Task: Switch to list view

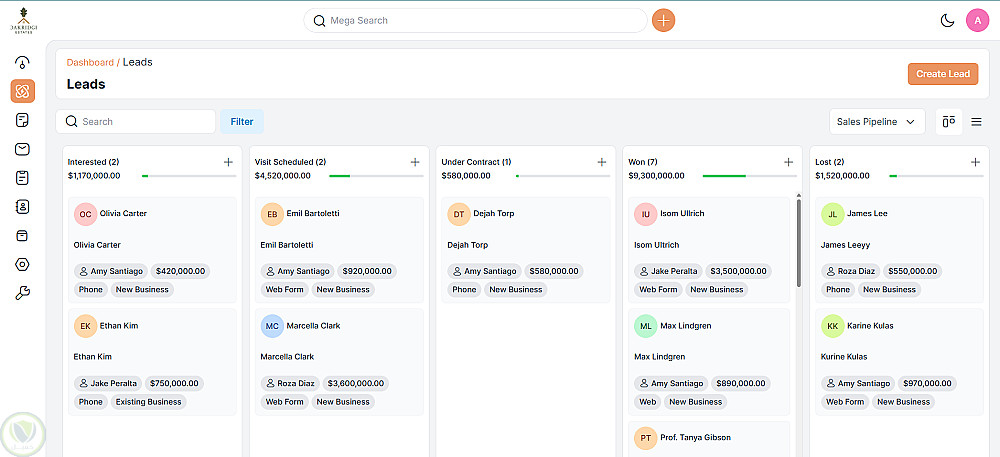Action: [976, 122]
